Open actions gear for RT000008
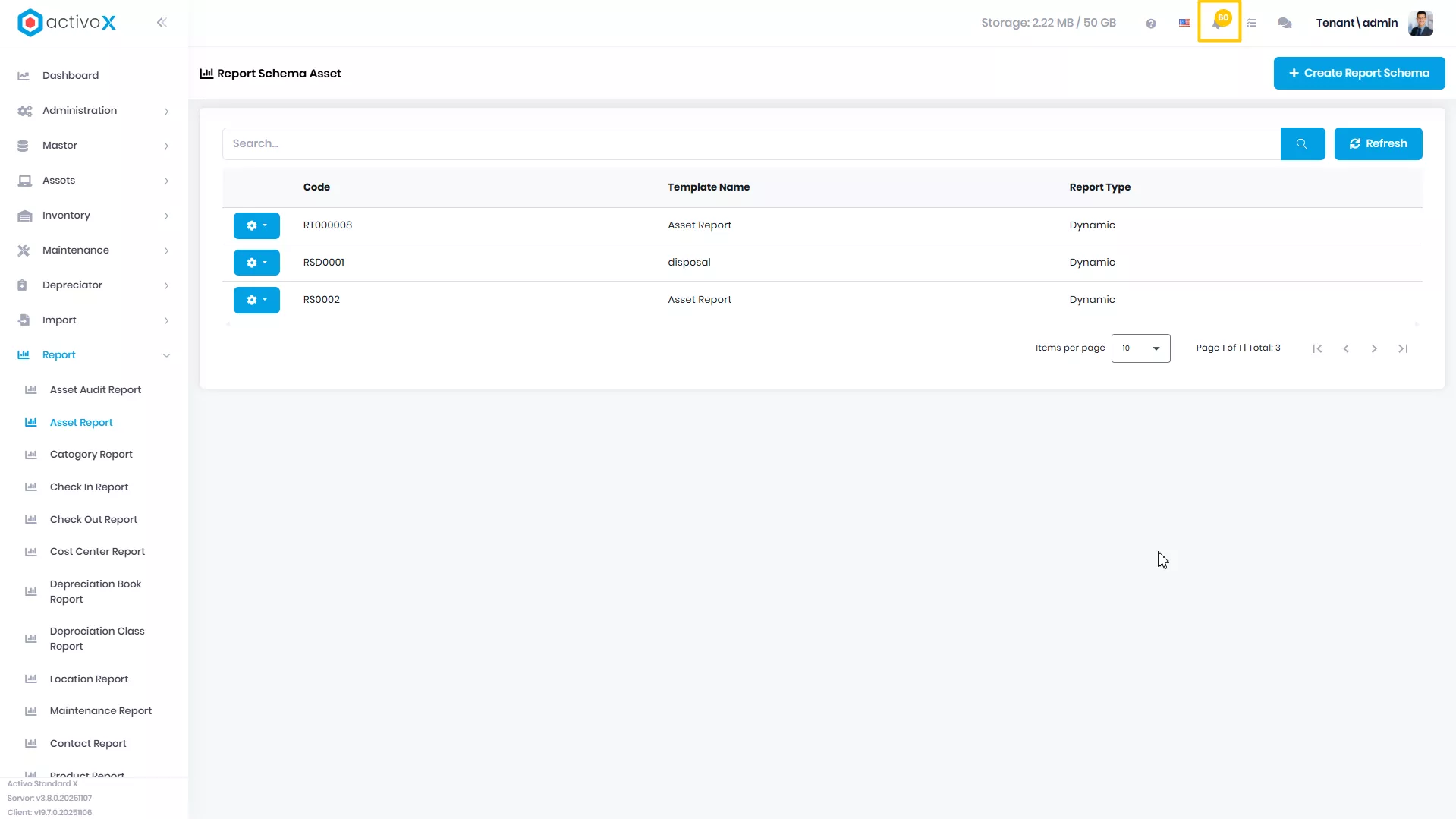This screenshot has width=1456, height=819. click(x=256, y=225)
